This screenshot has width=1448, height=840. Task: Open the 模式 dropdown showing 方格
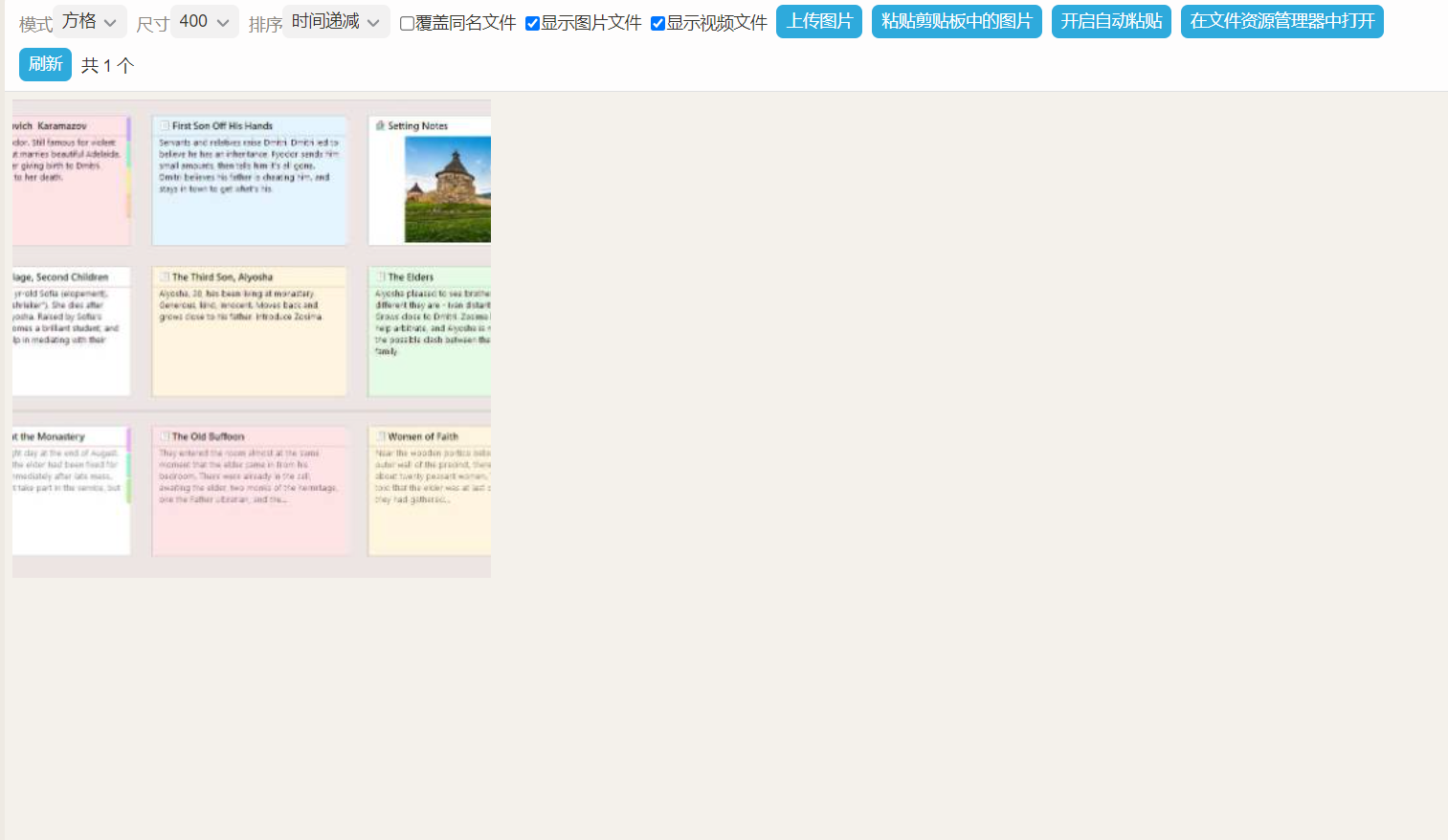pyautogui.click(x=90, y=22)
